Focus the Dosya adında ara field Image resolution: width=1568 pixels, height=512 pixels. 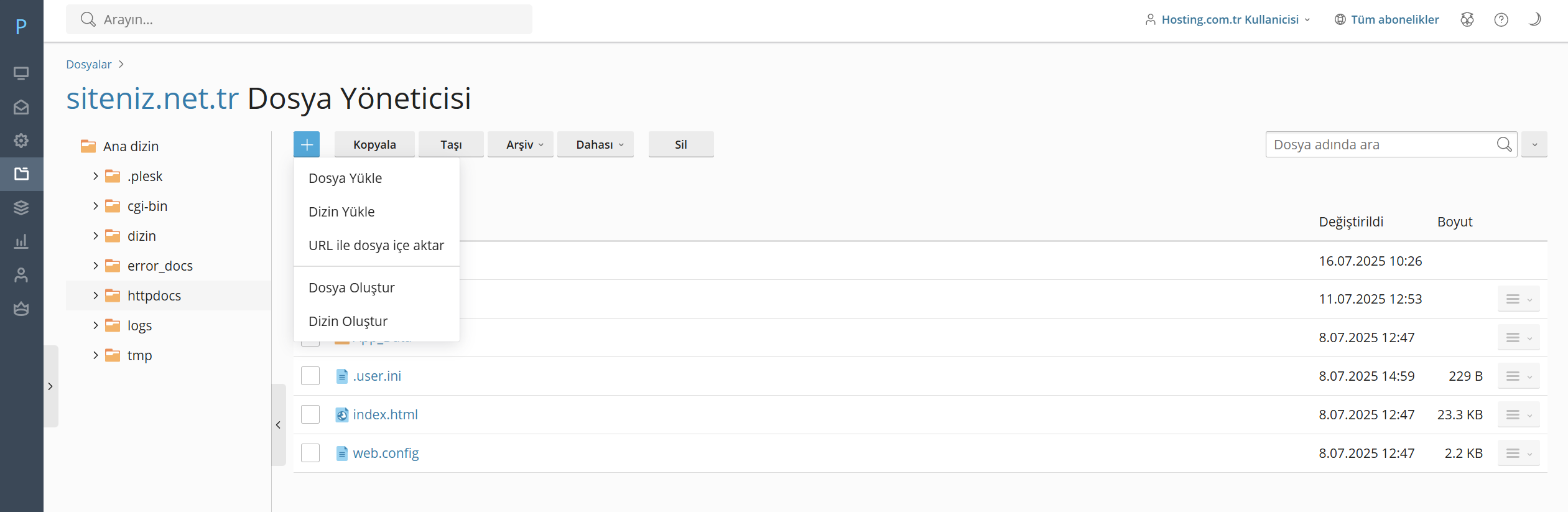pyautogui.click(x=1381, y=144)
